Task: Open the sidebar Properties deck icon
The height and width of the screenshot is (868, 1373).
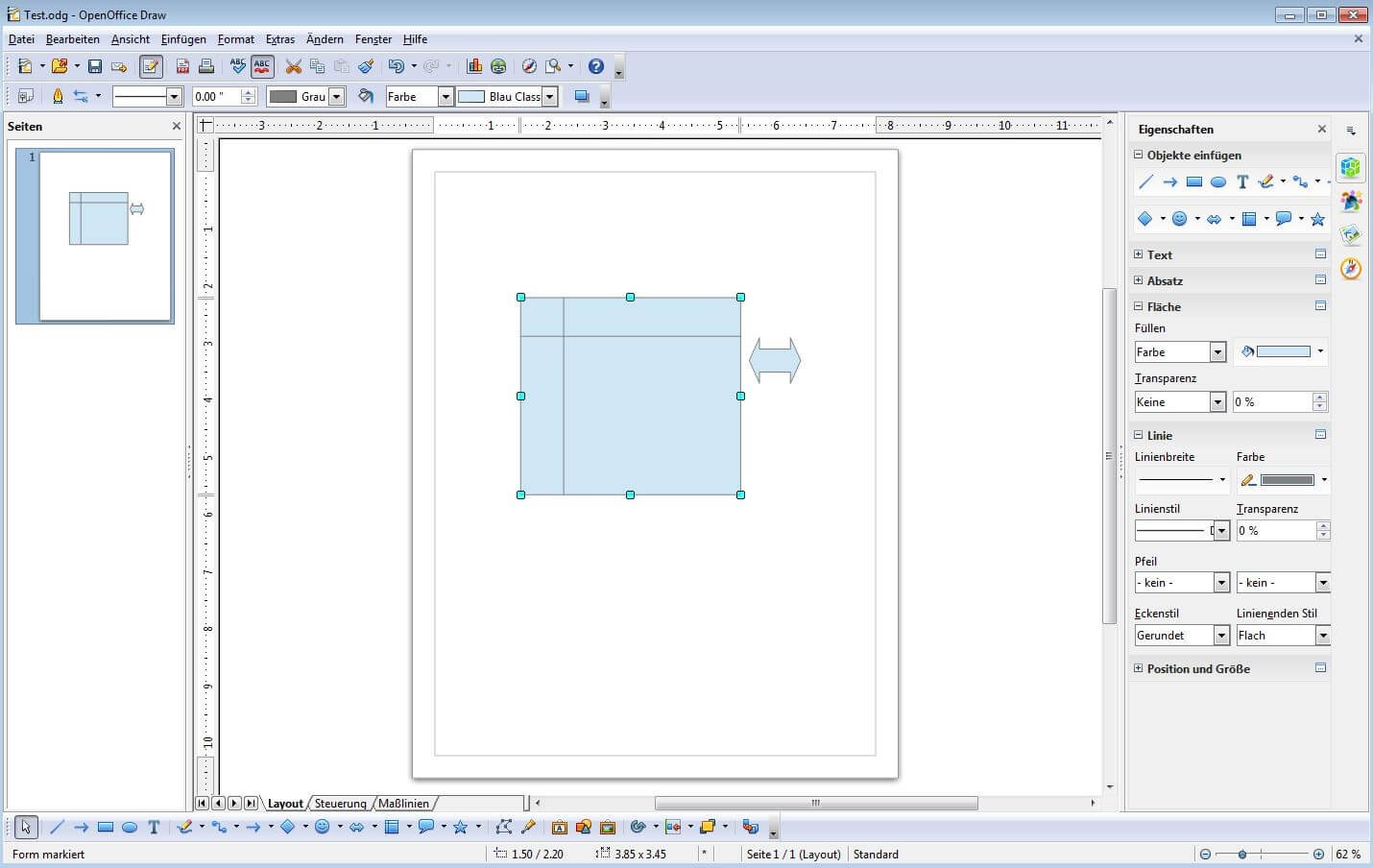Action: point(1351,167)
